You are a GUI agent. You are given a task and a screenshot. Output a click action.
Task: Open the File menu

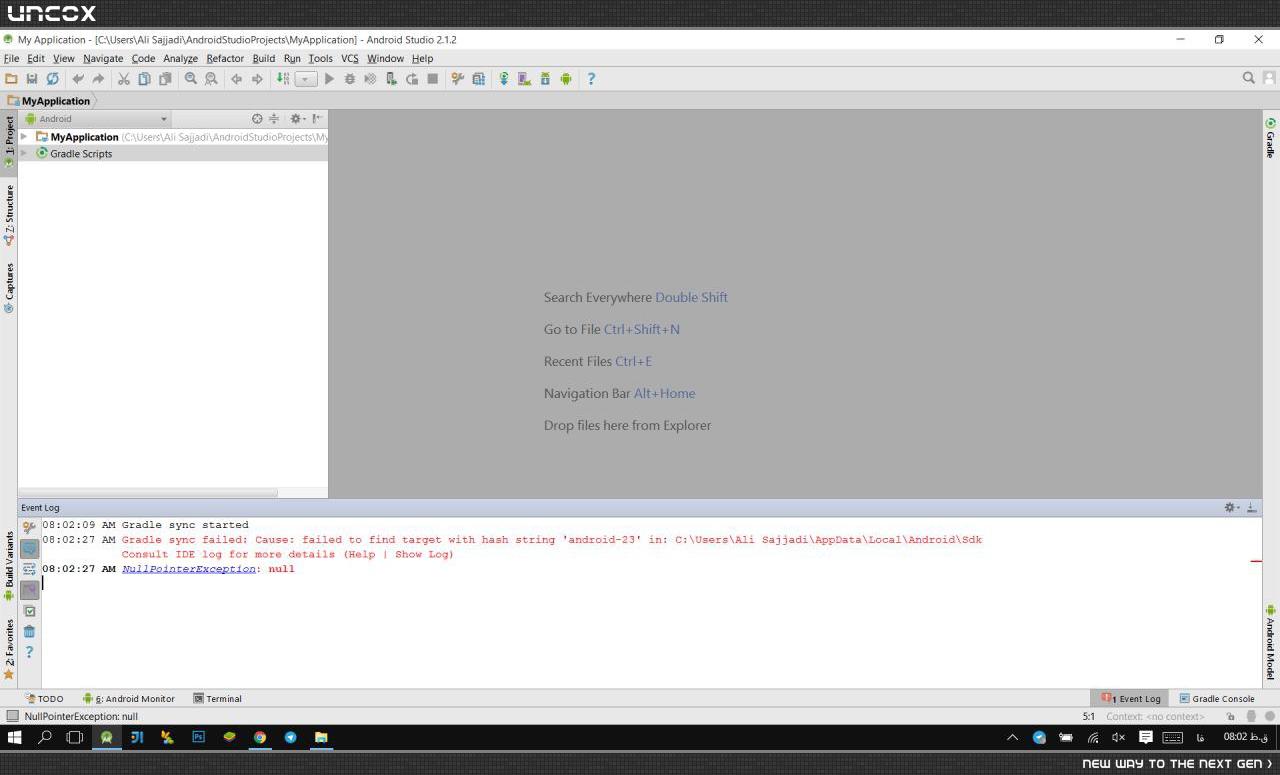click(x=11, y=58)
